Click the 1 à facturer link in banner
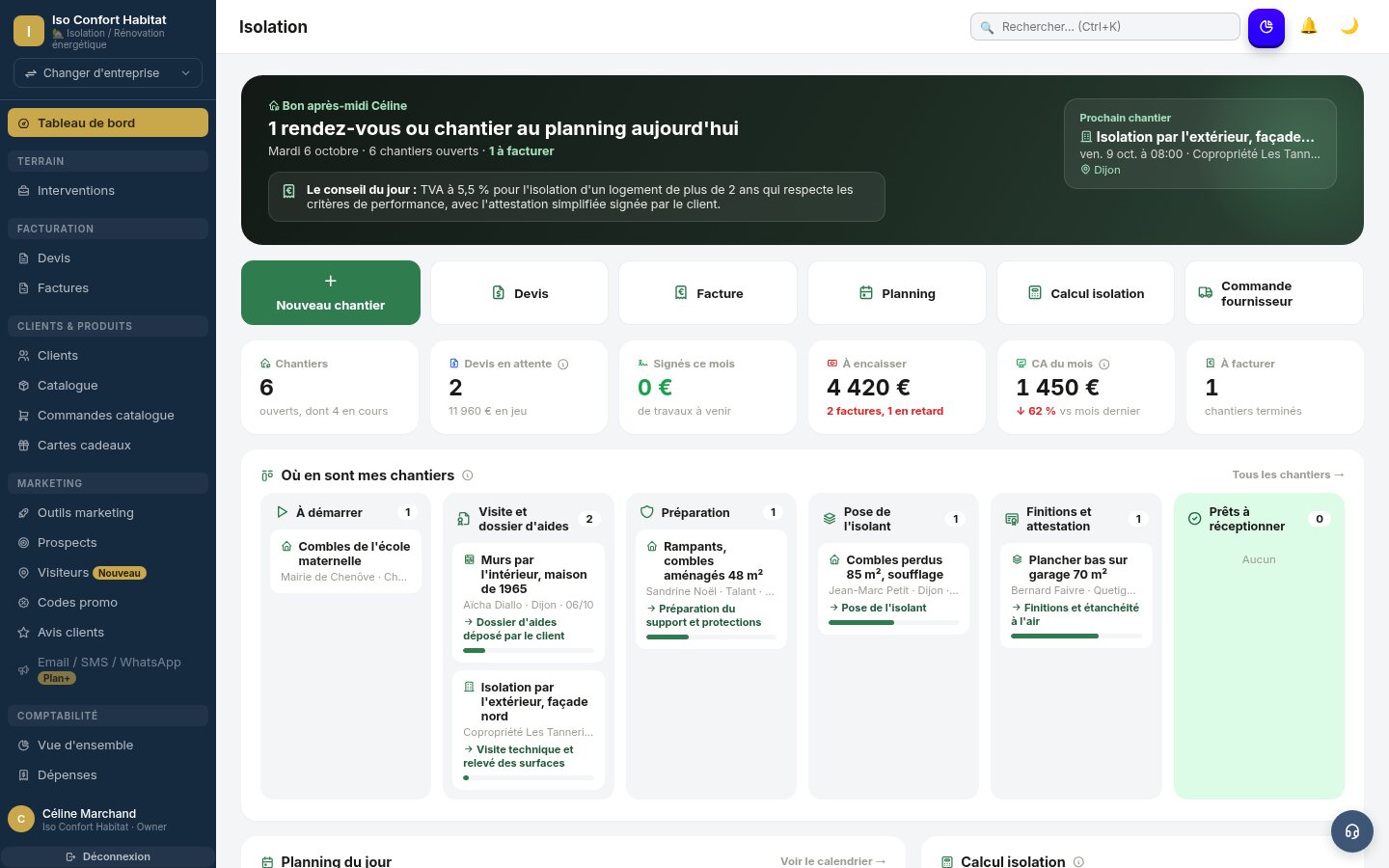The height and width of the screenshot is (868, 1389). (x=522, y=151)
